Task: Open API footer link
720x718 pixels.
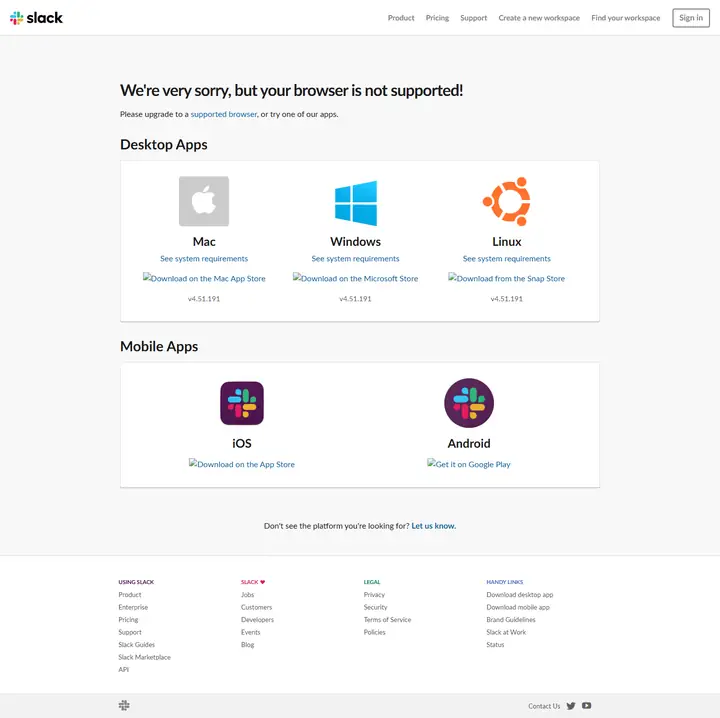Action: click(124, 669)
